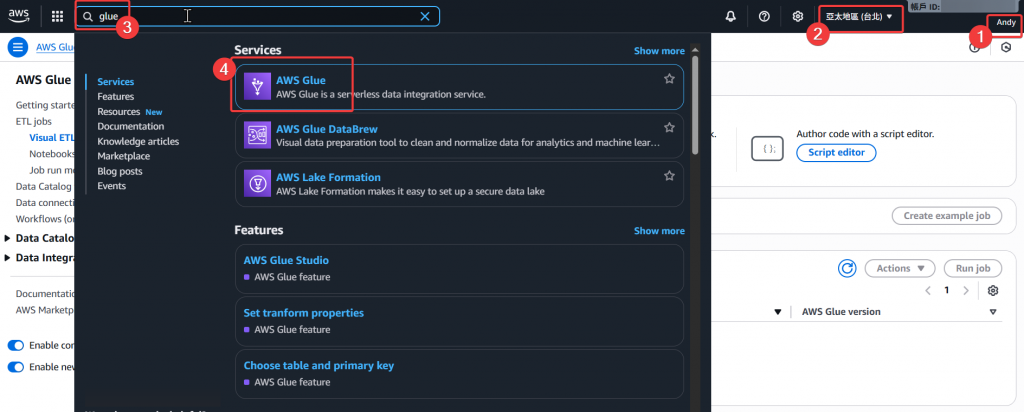Expand the Data Integration section
The width and height of the screenshot is (1024, 412).
click(7, 258)
